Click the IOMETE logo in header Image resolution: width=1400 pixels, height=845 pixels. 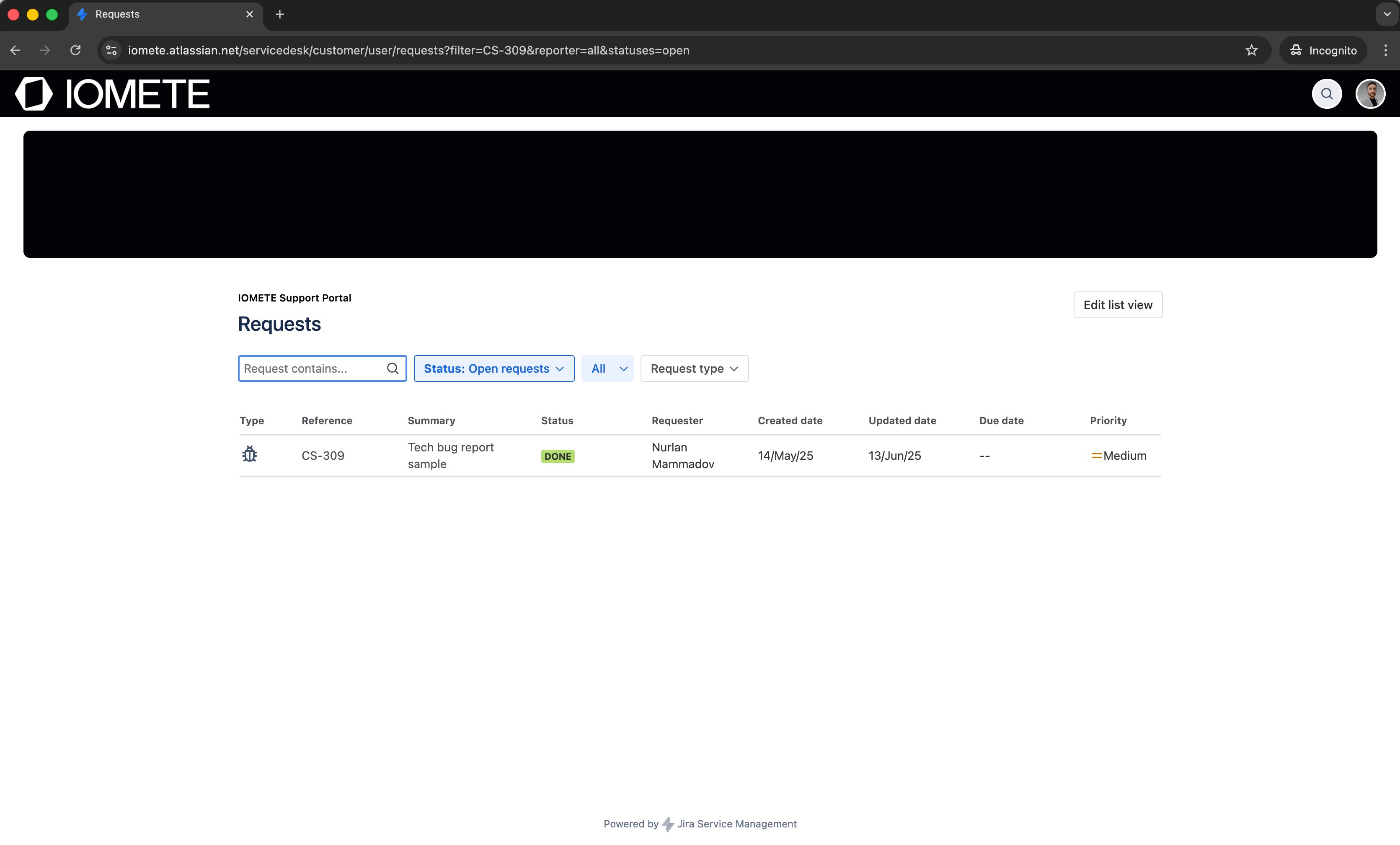(113, 94)
